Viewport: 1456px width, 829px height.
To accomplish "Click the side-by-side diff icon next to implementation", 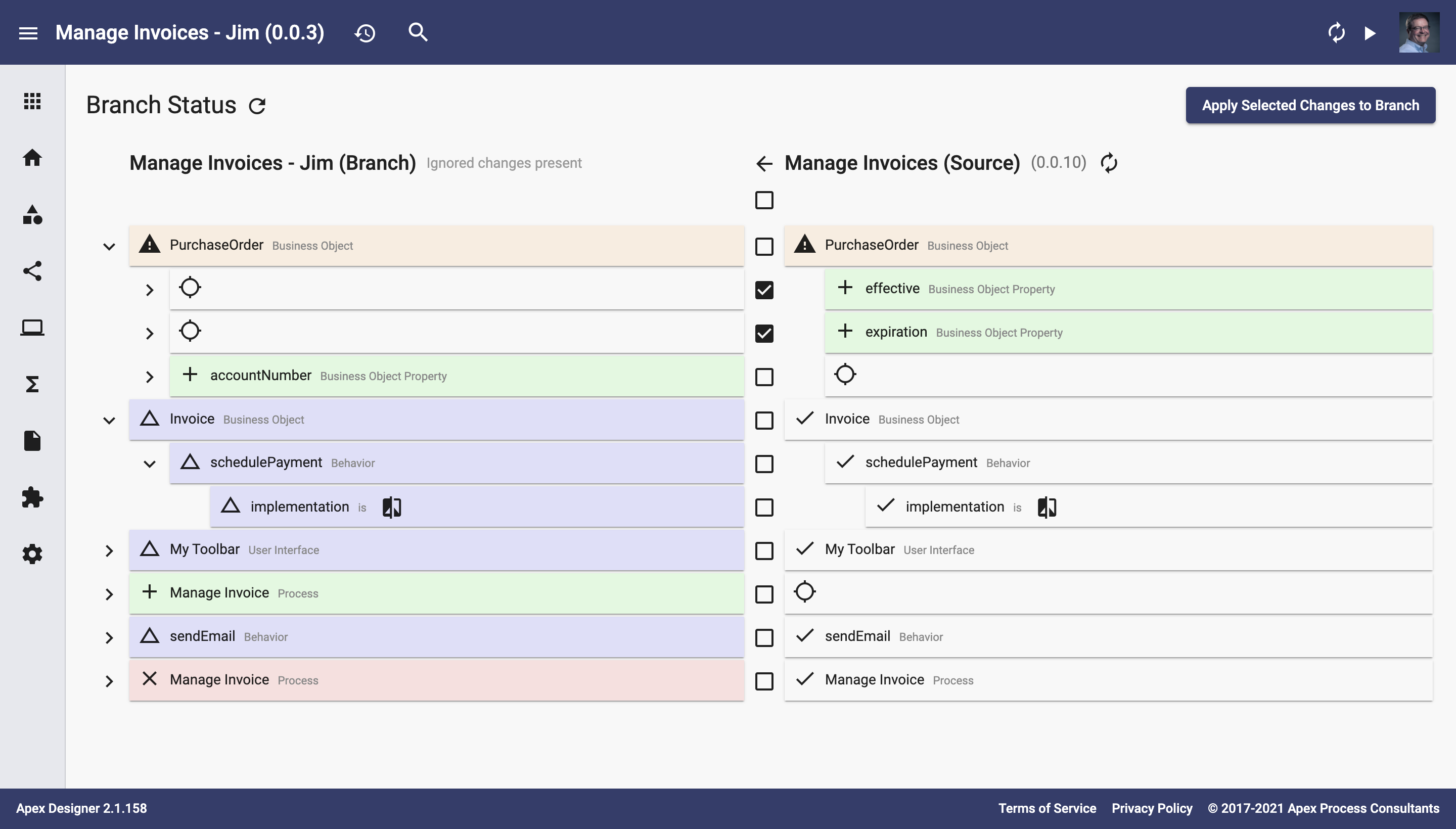I will point(392,505).
